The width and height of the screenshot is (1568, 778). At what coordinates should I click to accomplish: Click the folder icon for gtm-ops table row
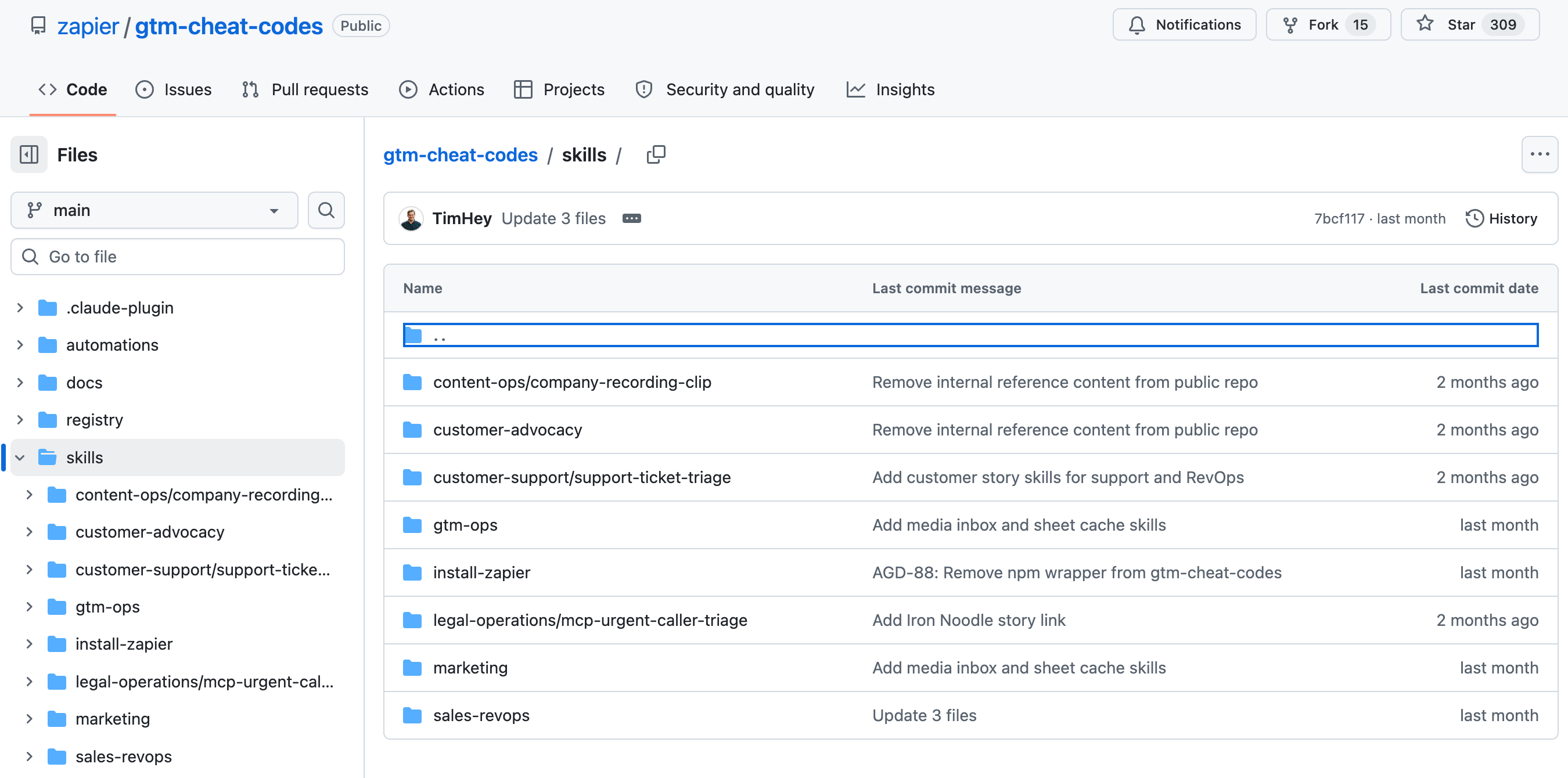click(412, 525)
